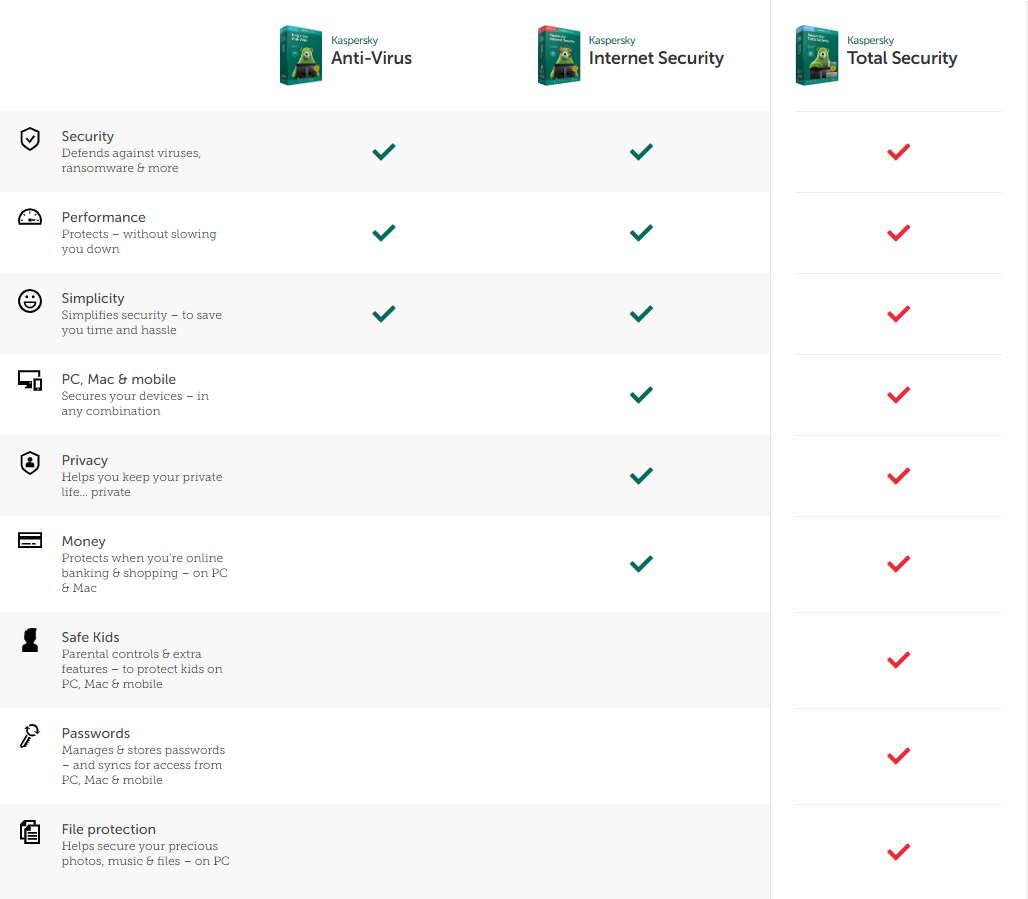The image size is (1028, 899).
Task: Select the "Security" feature heading
Action: pyautogui.click(x=88, y=136)
